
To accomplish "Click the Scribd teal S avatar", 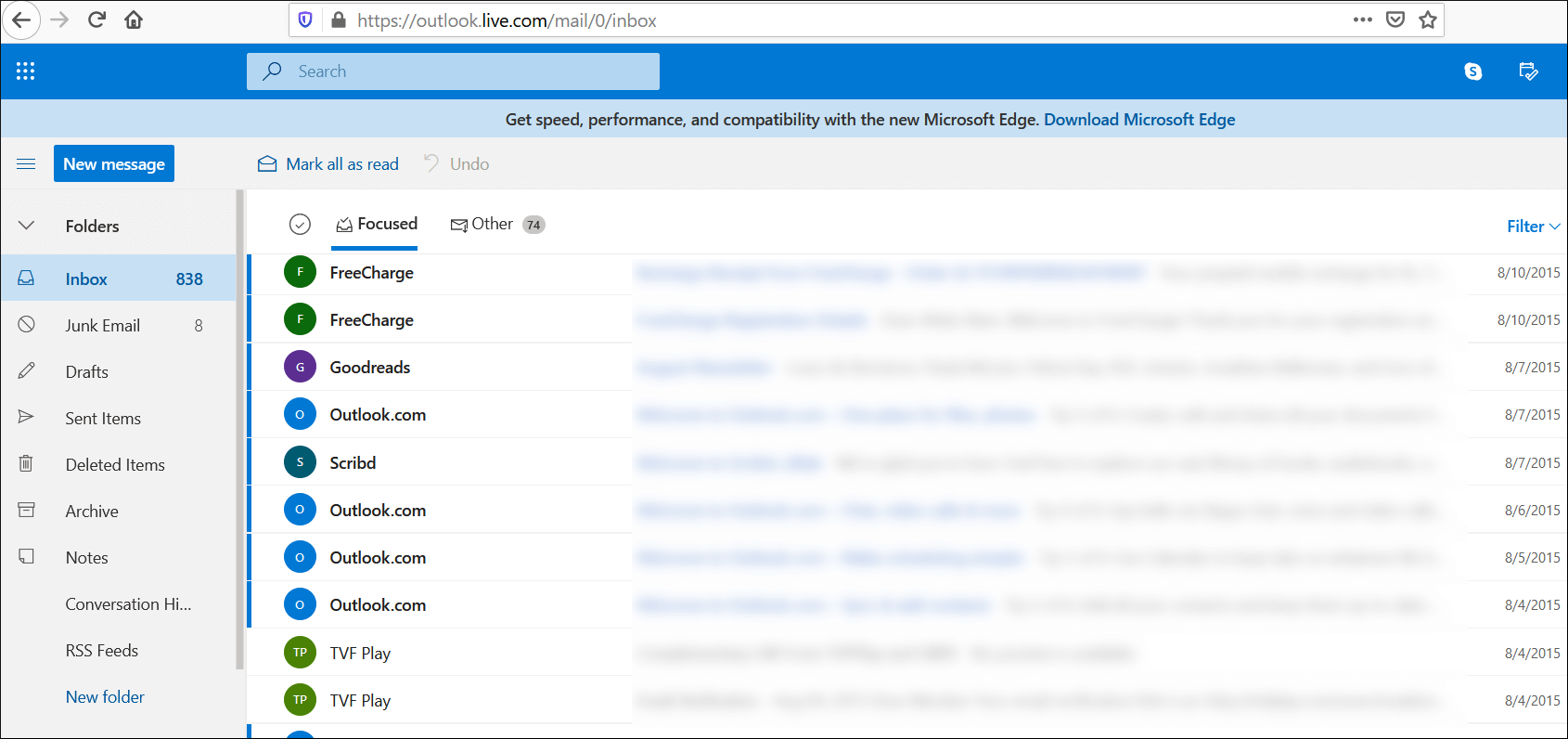I will 300,462.
